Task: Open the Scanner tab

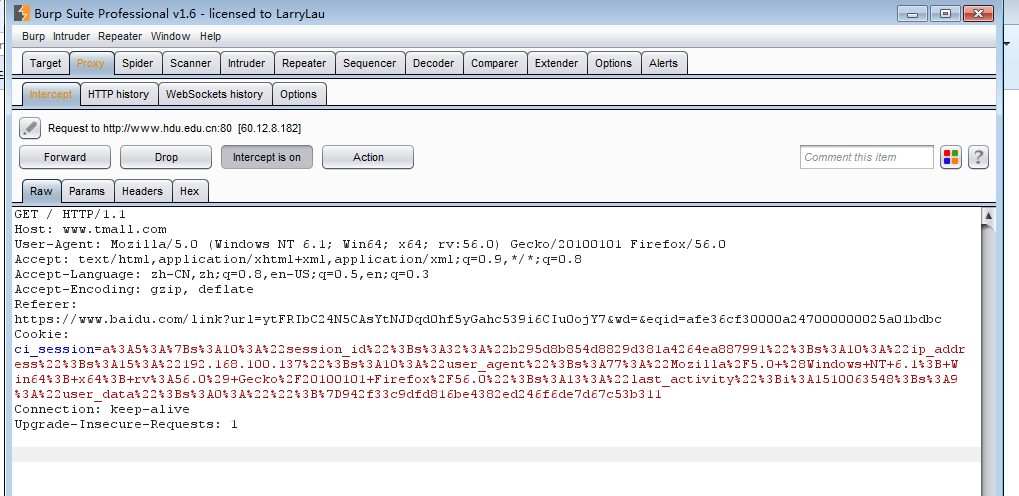Action: pyautogui.click(x=190, y=63)
